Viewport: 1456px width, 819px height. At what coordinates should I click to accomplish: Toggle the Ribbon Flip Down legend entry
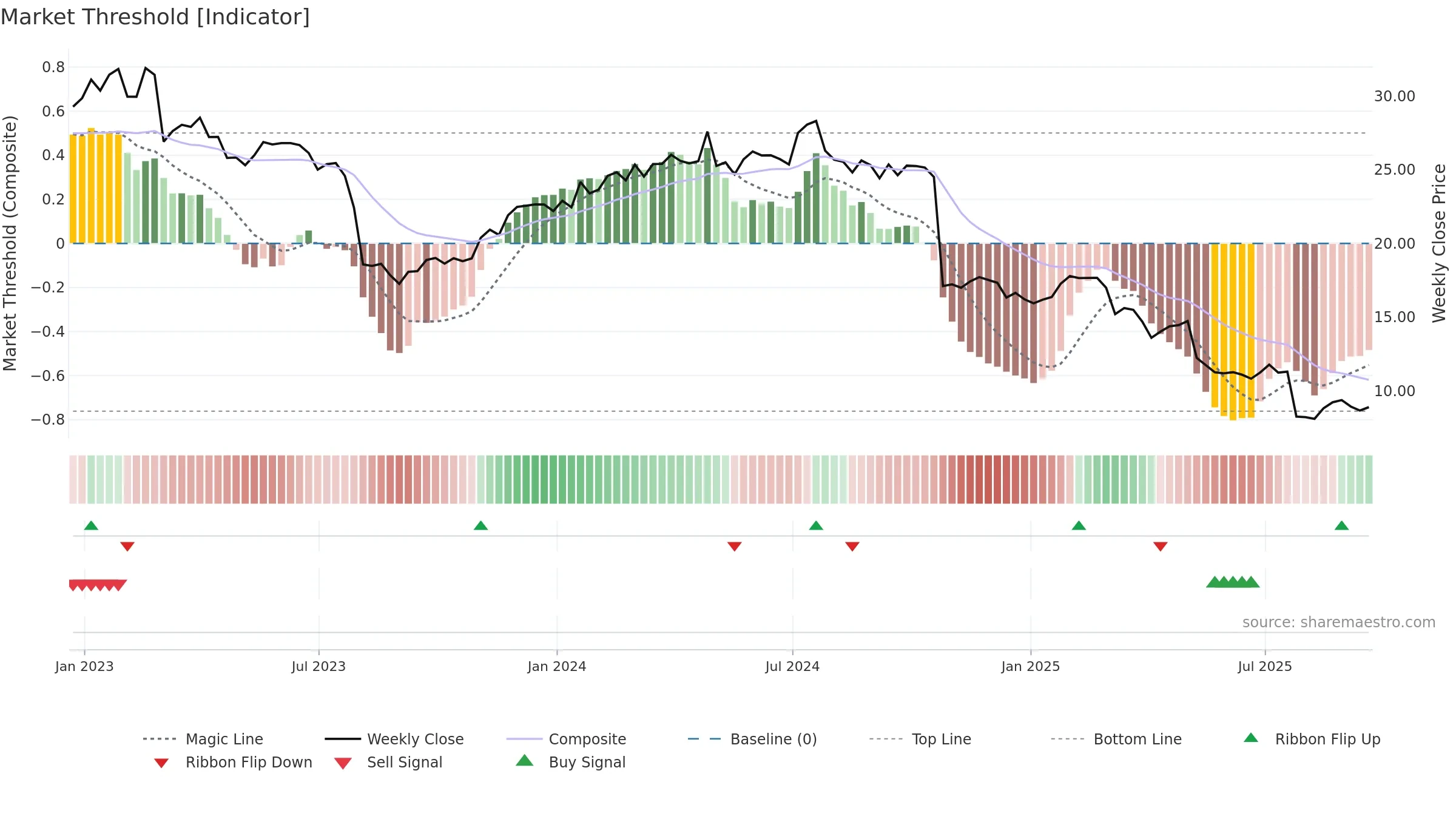coord(232,762)
